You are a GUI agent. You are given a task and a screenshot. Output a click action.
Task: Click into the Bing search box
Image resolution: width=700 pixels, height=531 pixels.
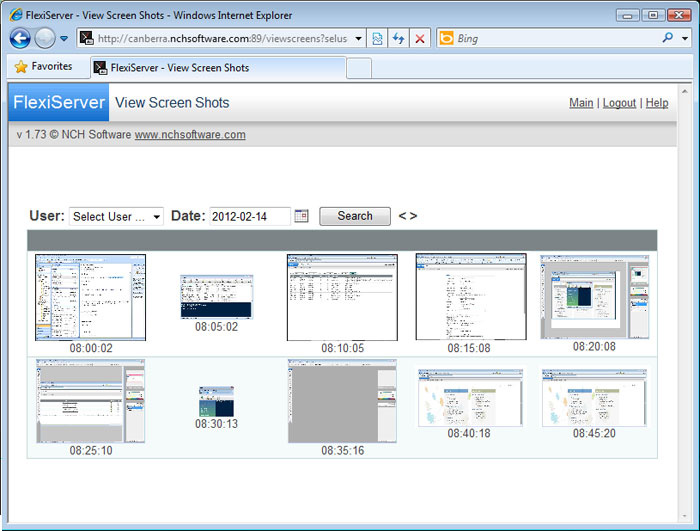(556, 39)
